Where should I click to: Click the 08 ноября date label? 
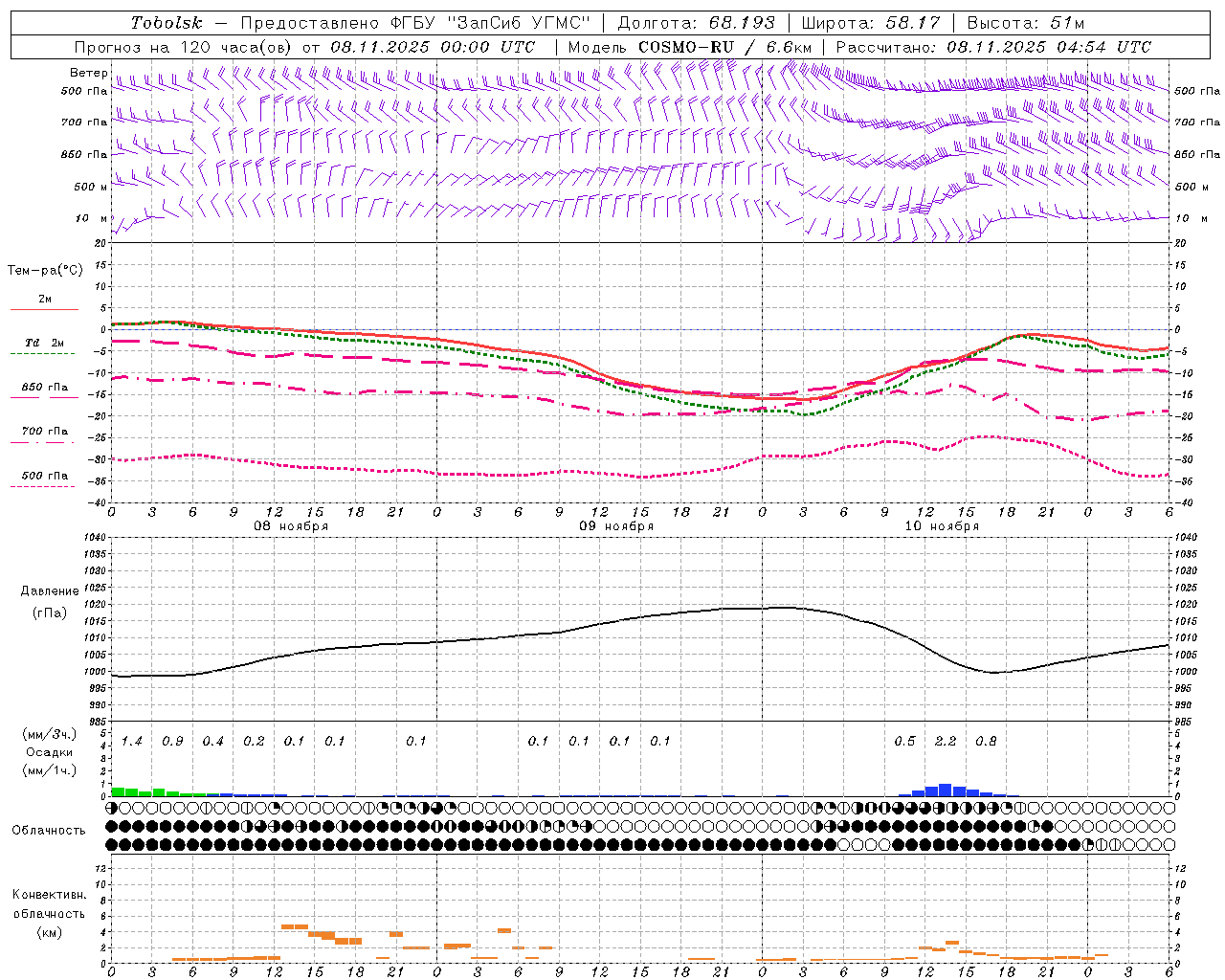[x=291, y=526]
